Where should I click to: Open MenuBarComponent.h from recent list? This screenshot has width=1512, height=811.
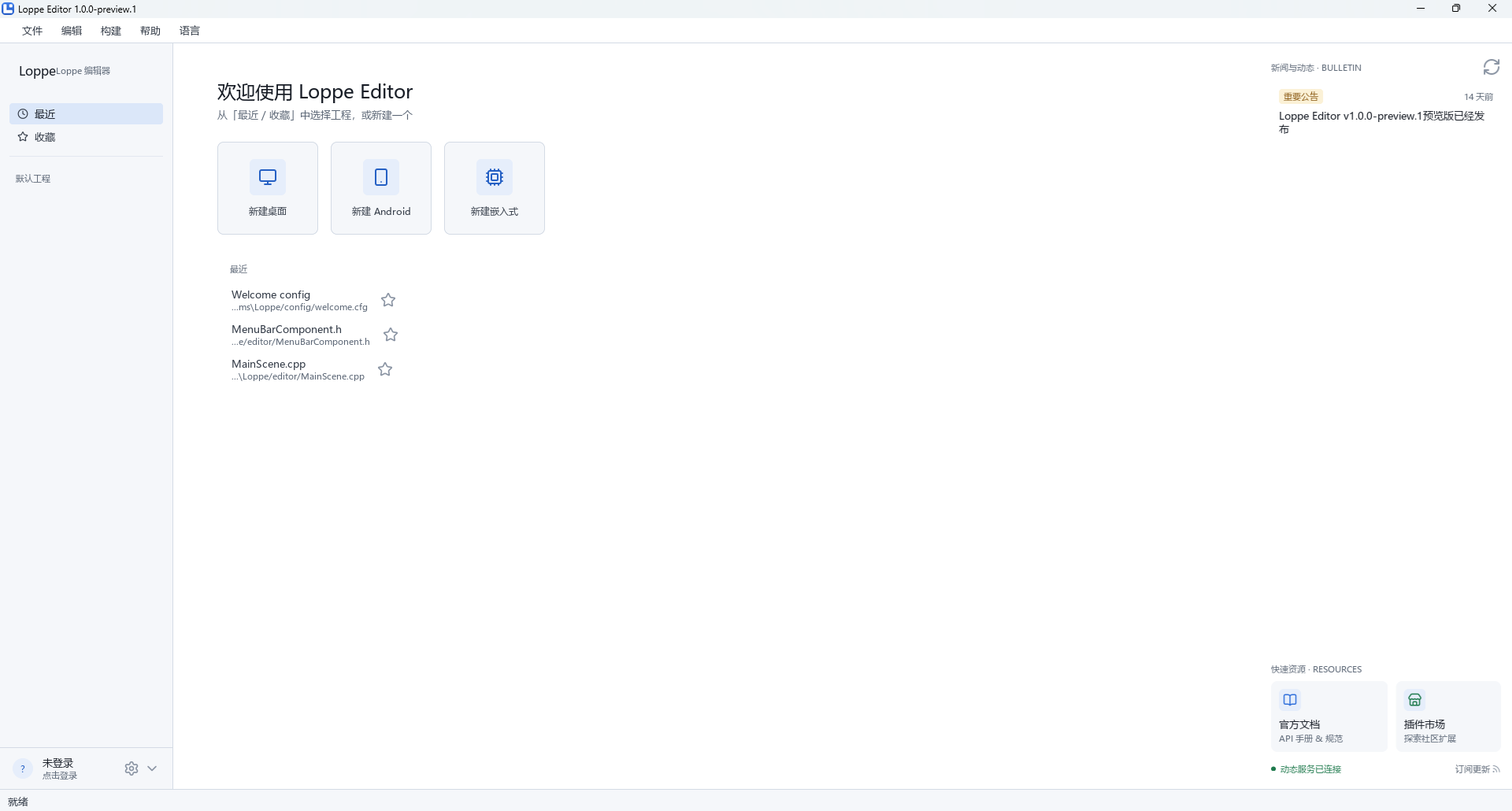coord(300,335)
